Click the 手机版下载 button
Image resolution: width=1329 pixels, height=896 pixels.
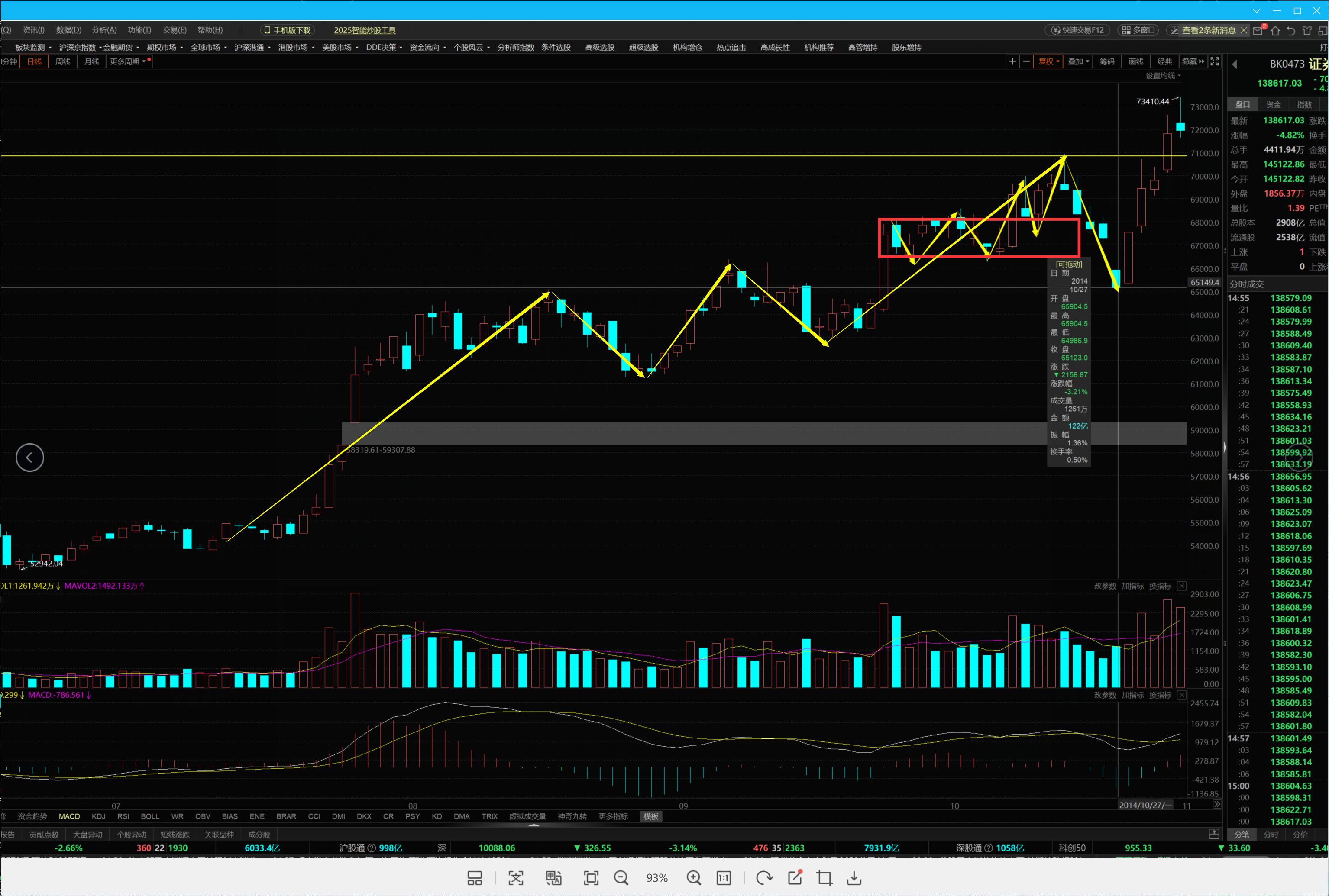click(x=287, y=30)
